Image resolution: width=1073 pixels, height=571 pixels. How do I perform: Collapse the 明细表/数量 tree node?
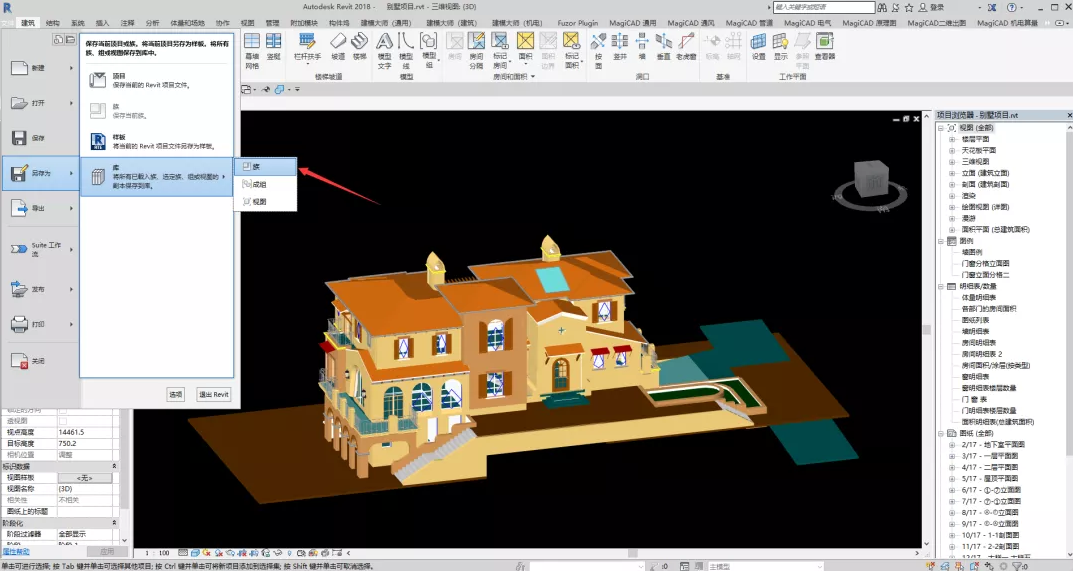pos(941,286)
